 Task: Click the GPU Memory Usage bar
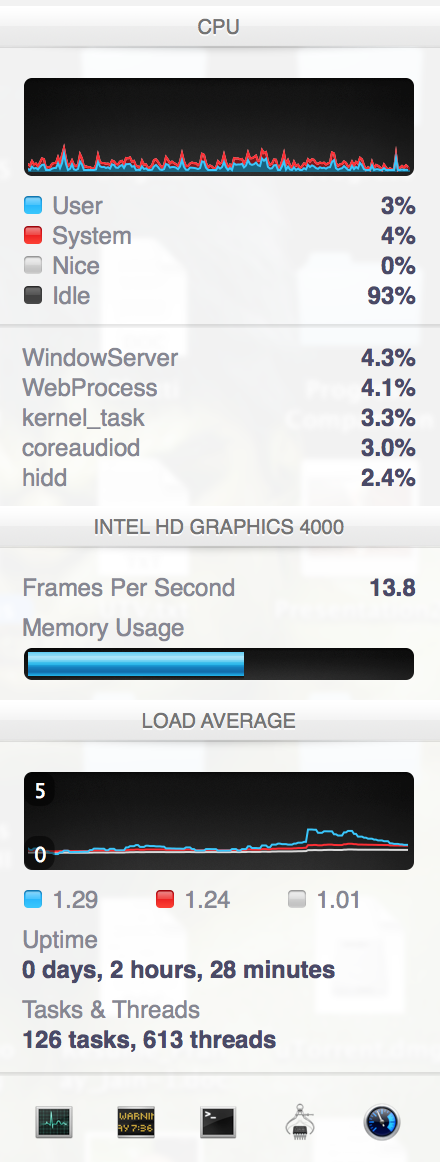219,664
